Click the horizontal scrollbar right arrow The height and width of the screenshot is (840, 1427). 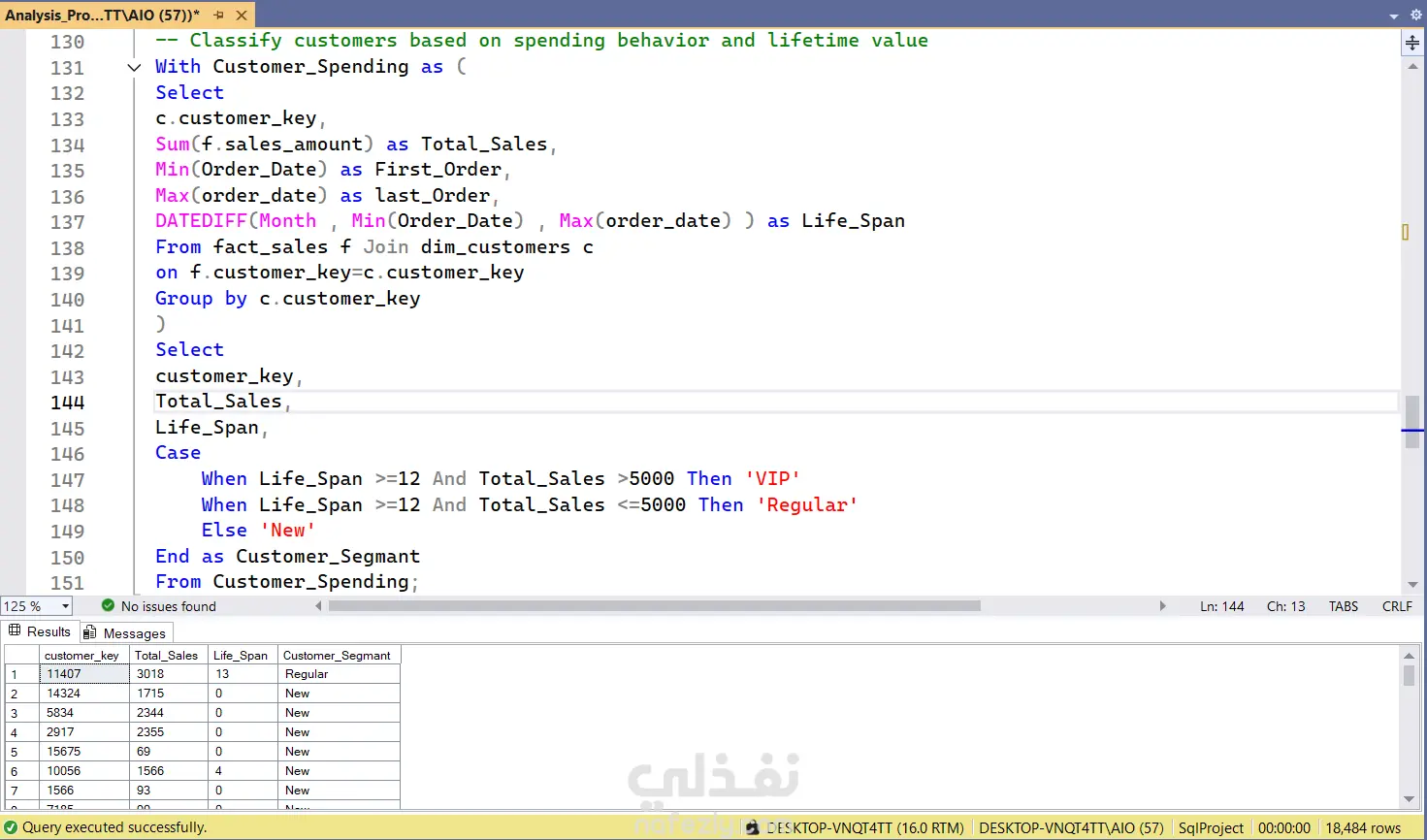1162,606
